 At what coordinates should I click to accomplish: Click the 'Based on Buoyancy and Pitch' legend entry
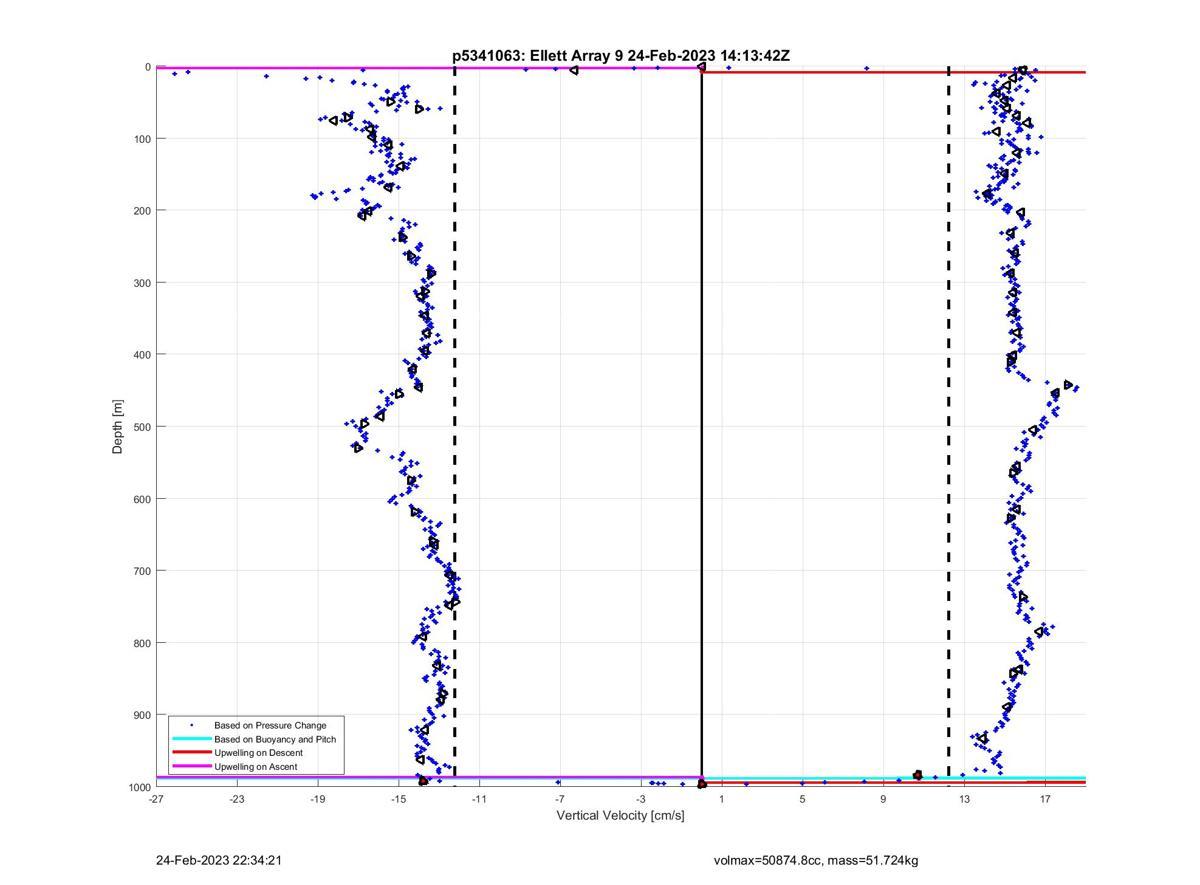275,739
